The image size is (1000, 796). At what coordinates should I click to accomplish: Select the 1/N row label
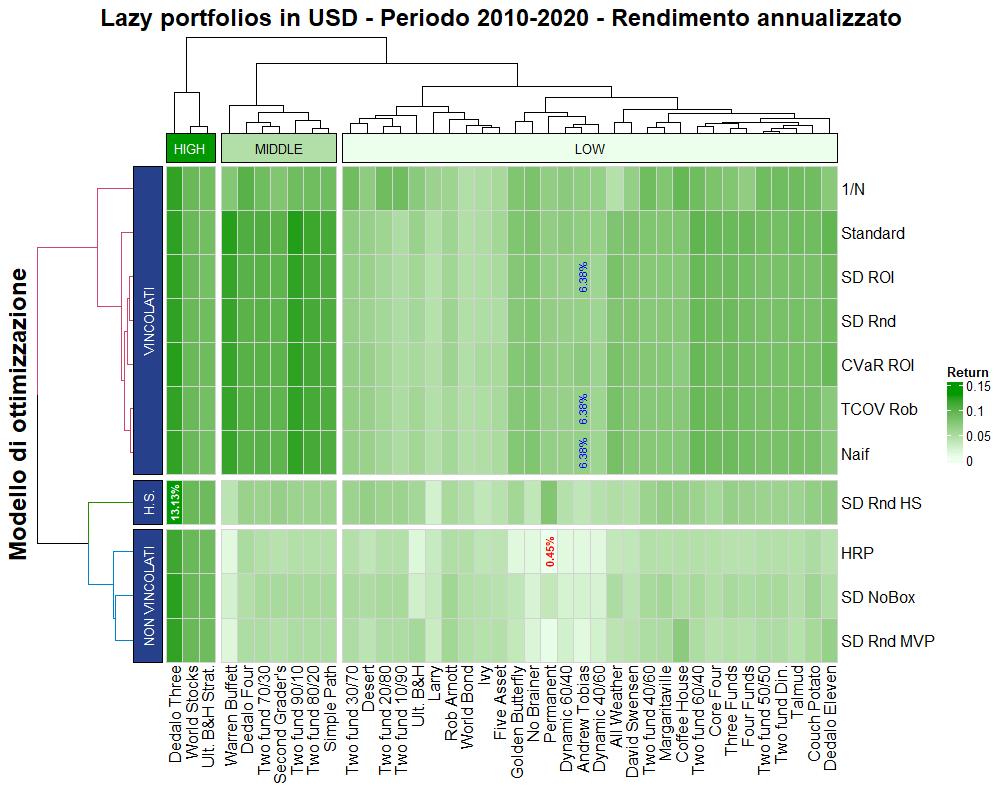[853, 189]
